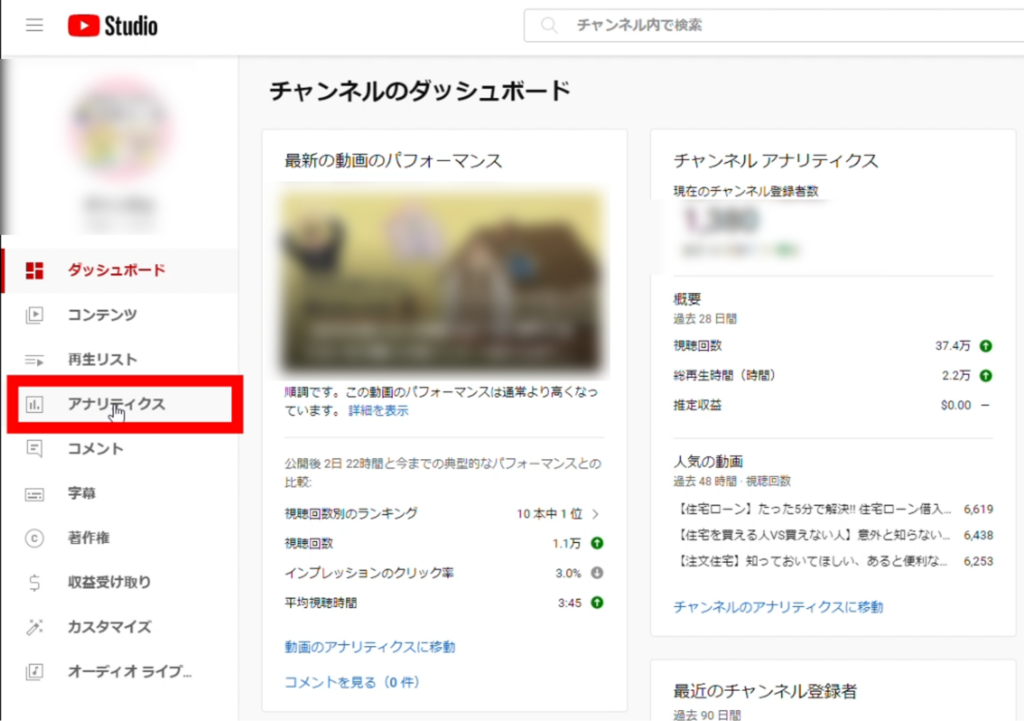Screen dimensions: 1024x721
Task: Click the 人気の動画 heading
Action: (708, 462)
